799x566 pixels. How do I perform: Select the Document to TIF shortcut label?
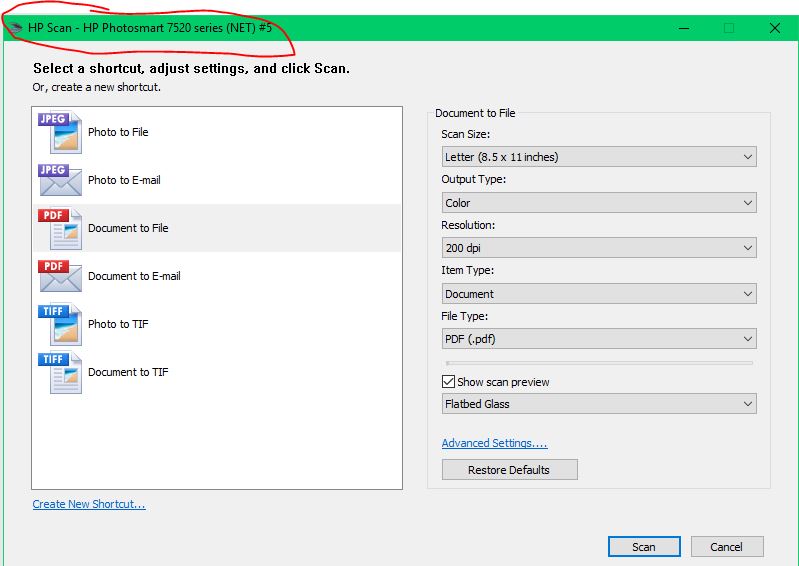coord(128,372)
